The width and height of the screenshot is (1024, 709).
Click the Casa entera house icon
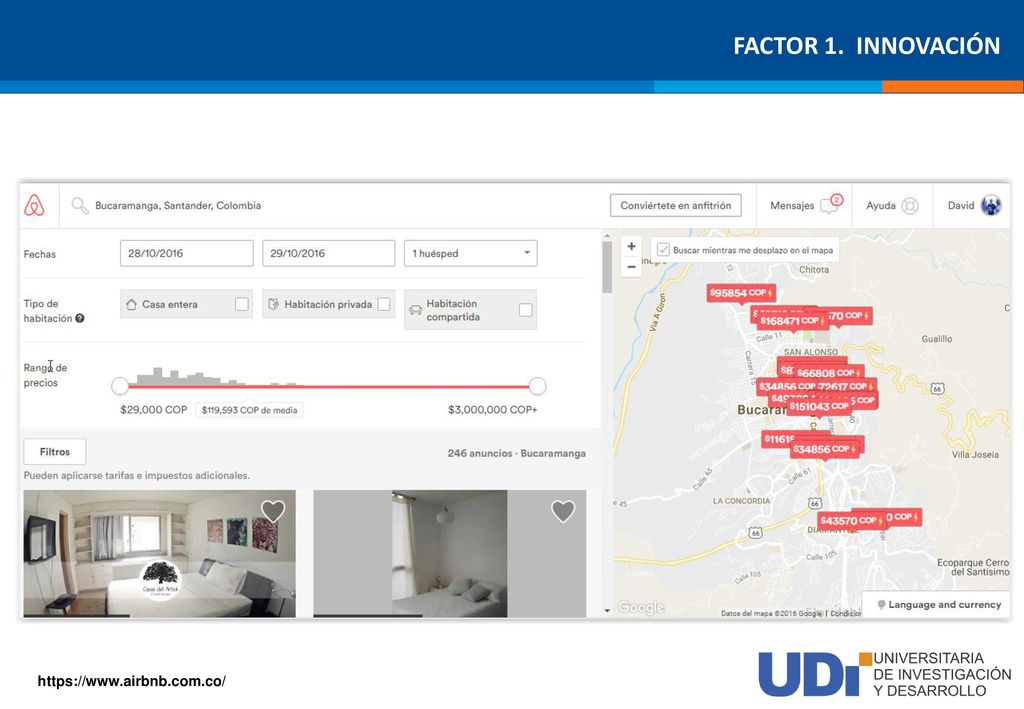(x=131, y=304)
